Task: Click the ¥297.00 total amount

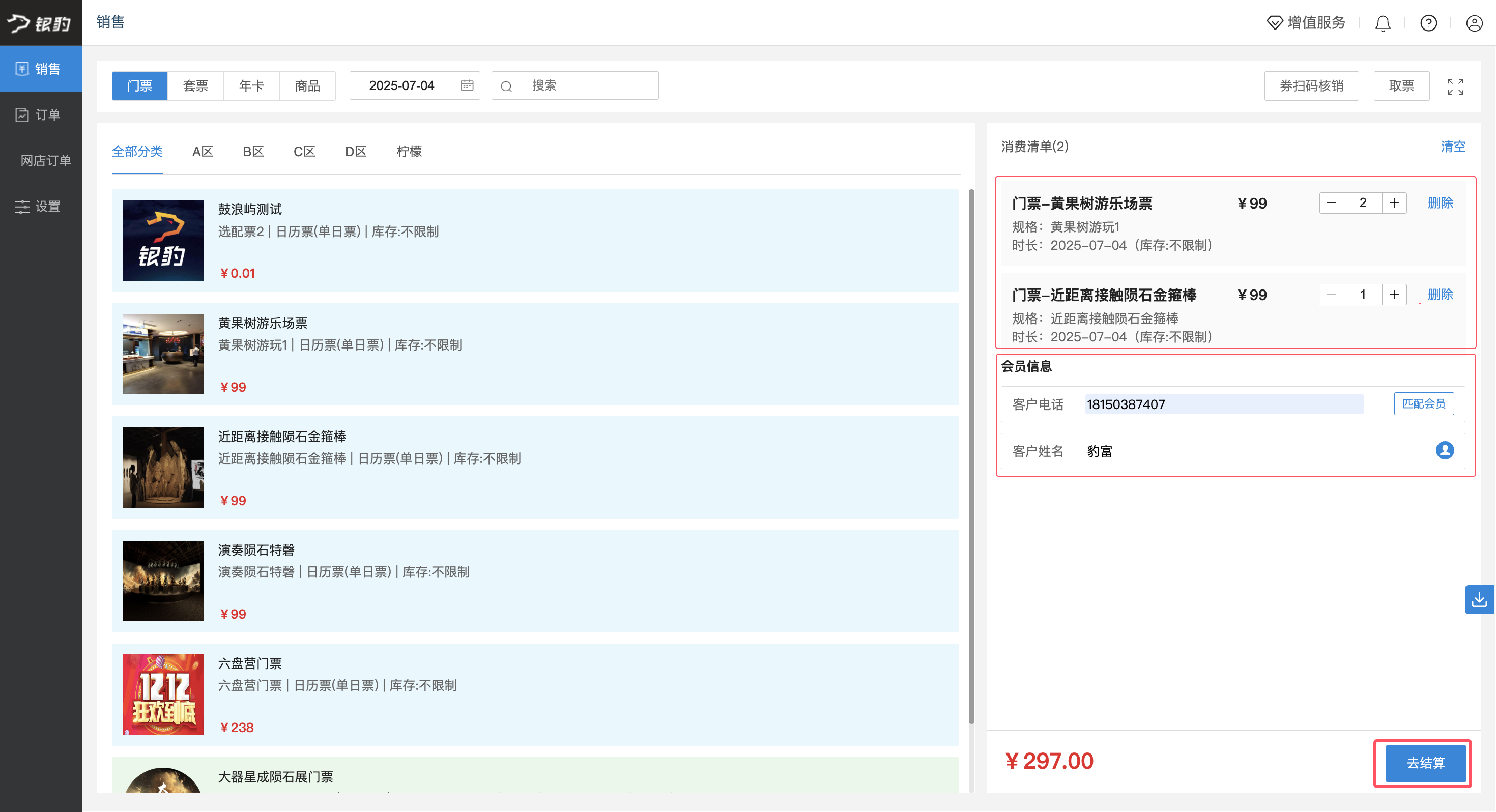Action: [x=1049, y=762]
